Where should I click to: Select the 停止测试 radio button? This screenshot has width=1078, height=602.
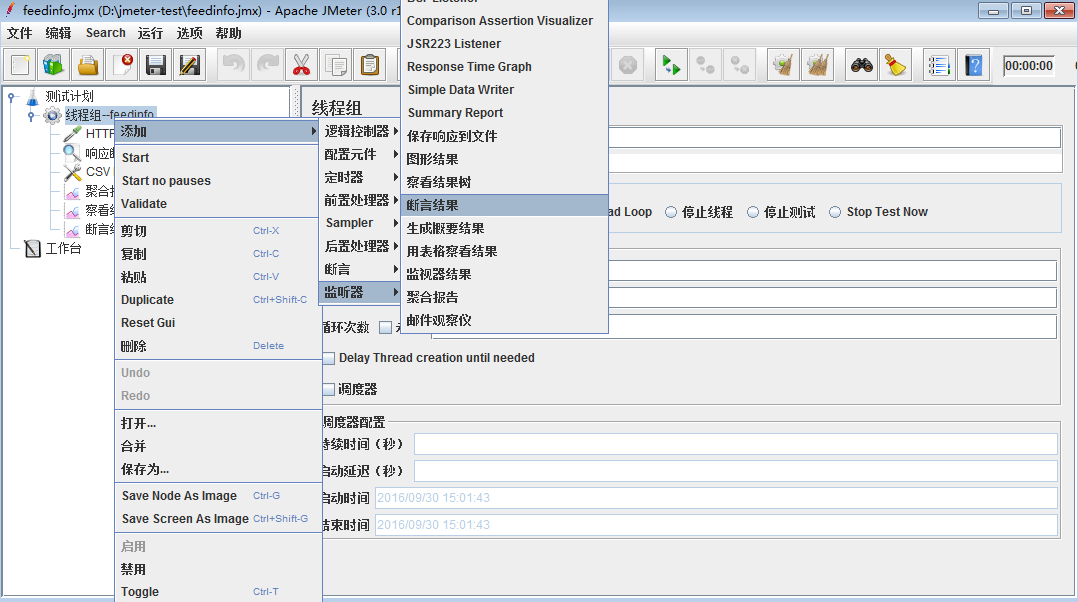[753, 212]
